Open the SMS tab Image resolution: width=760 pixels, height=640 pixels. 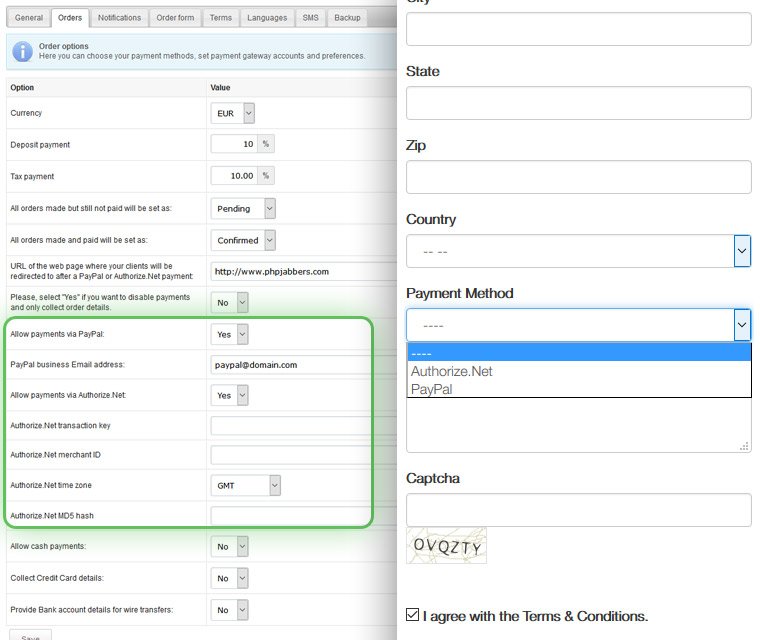pos(310,18)
